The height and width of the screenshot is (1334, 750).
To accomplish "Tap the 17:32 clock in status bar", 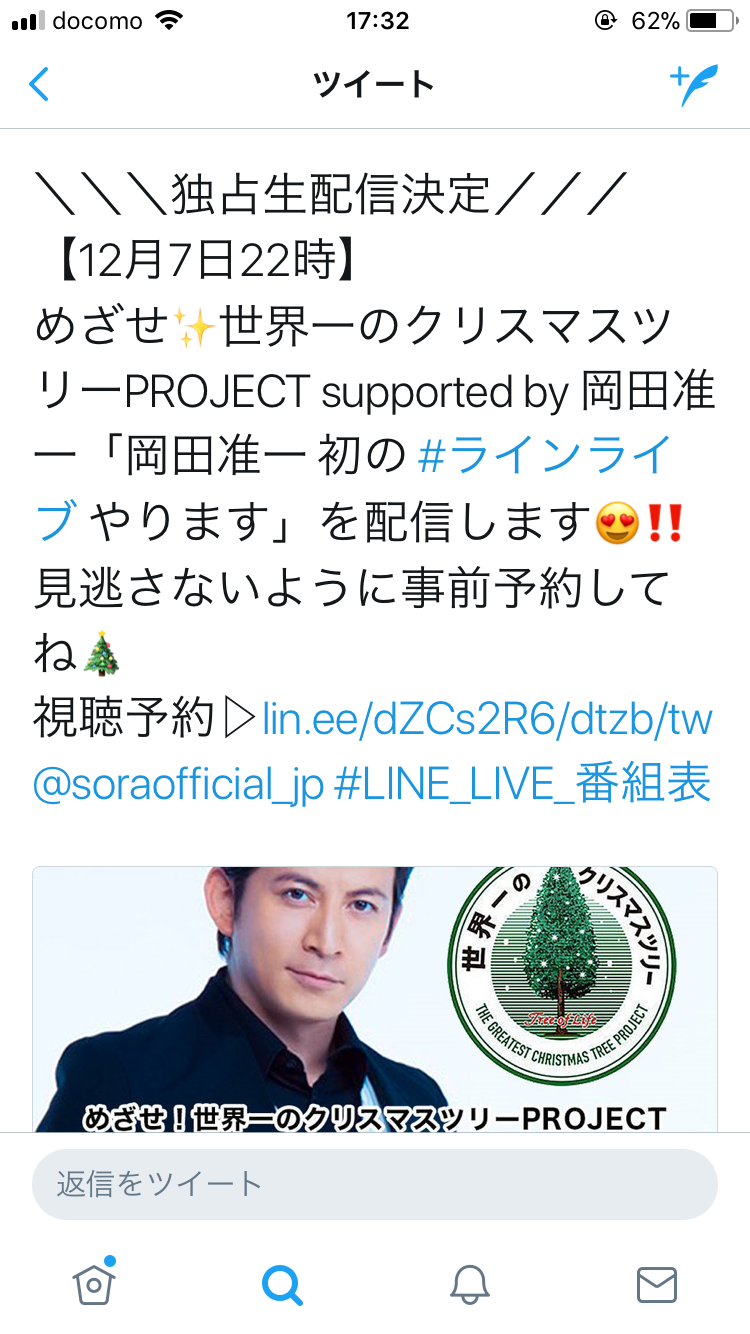I will [375, 21].
